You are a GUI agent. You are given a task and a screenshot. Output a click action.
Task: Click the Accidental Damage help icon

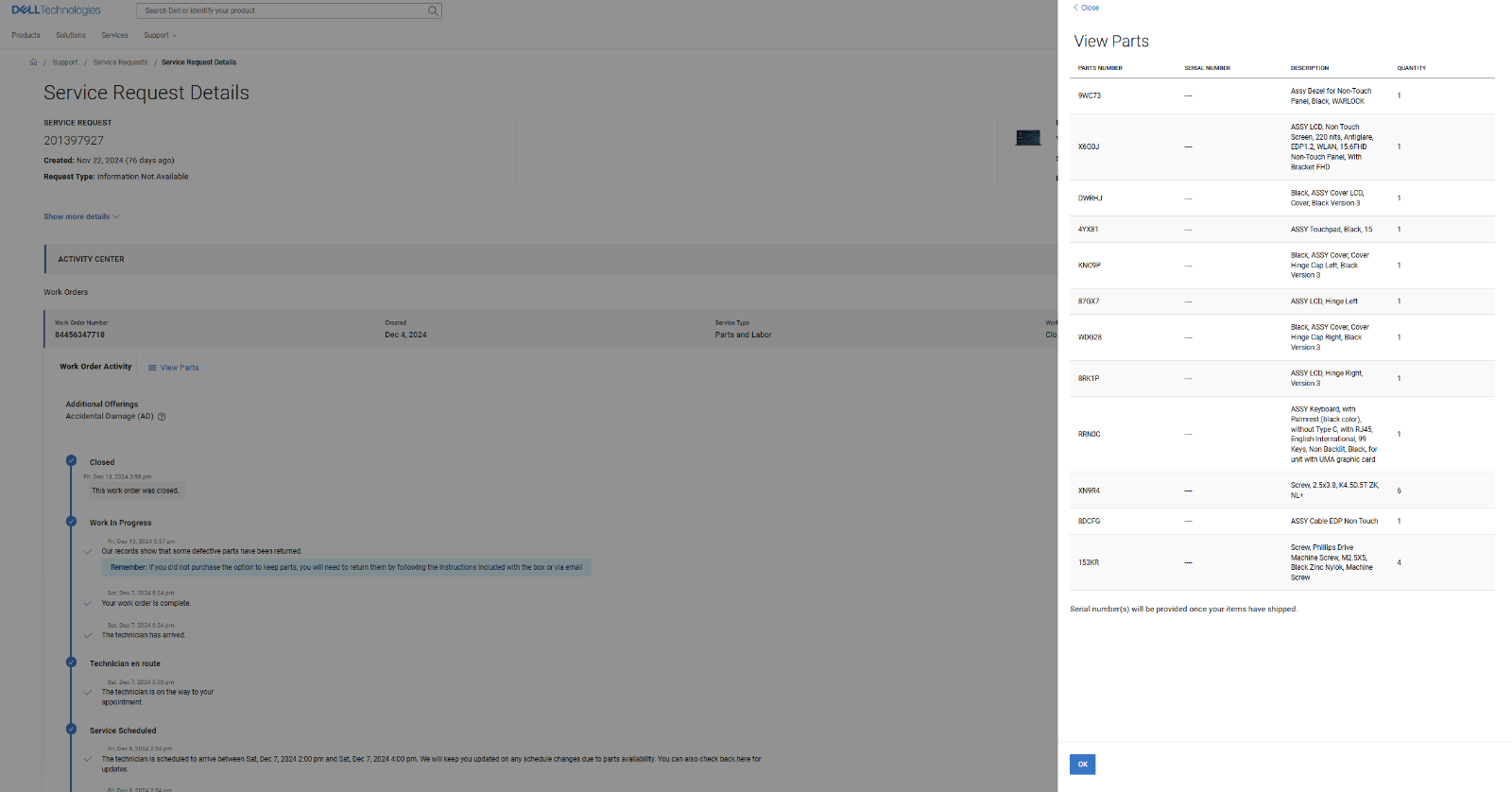coord(162,417)
